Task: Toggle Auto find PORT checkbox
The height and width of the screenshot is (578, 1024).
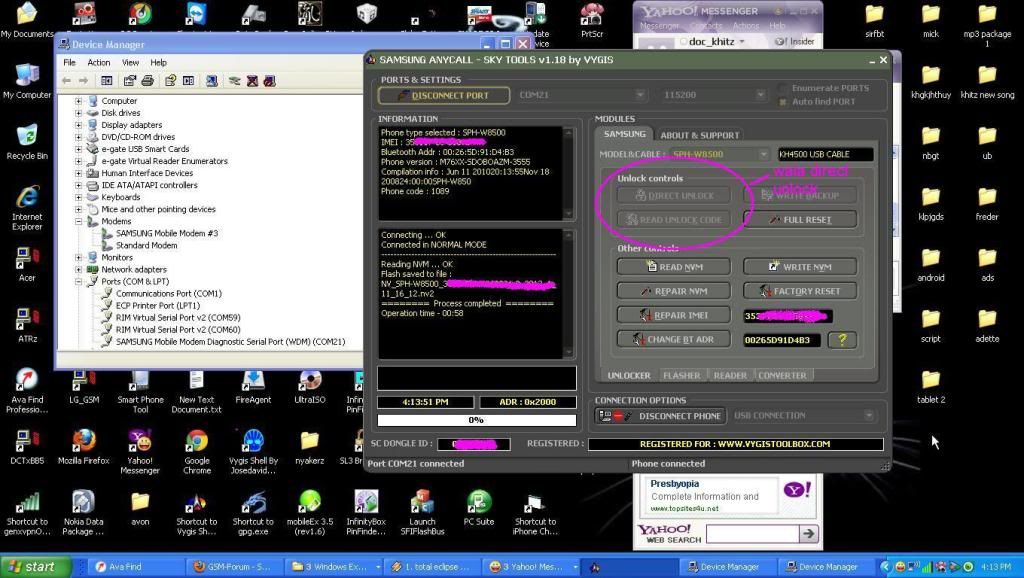Action: point(783,102)
